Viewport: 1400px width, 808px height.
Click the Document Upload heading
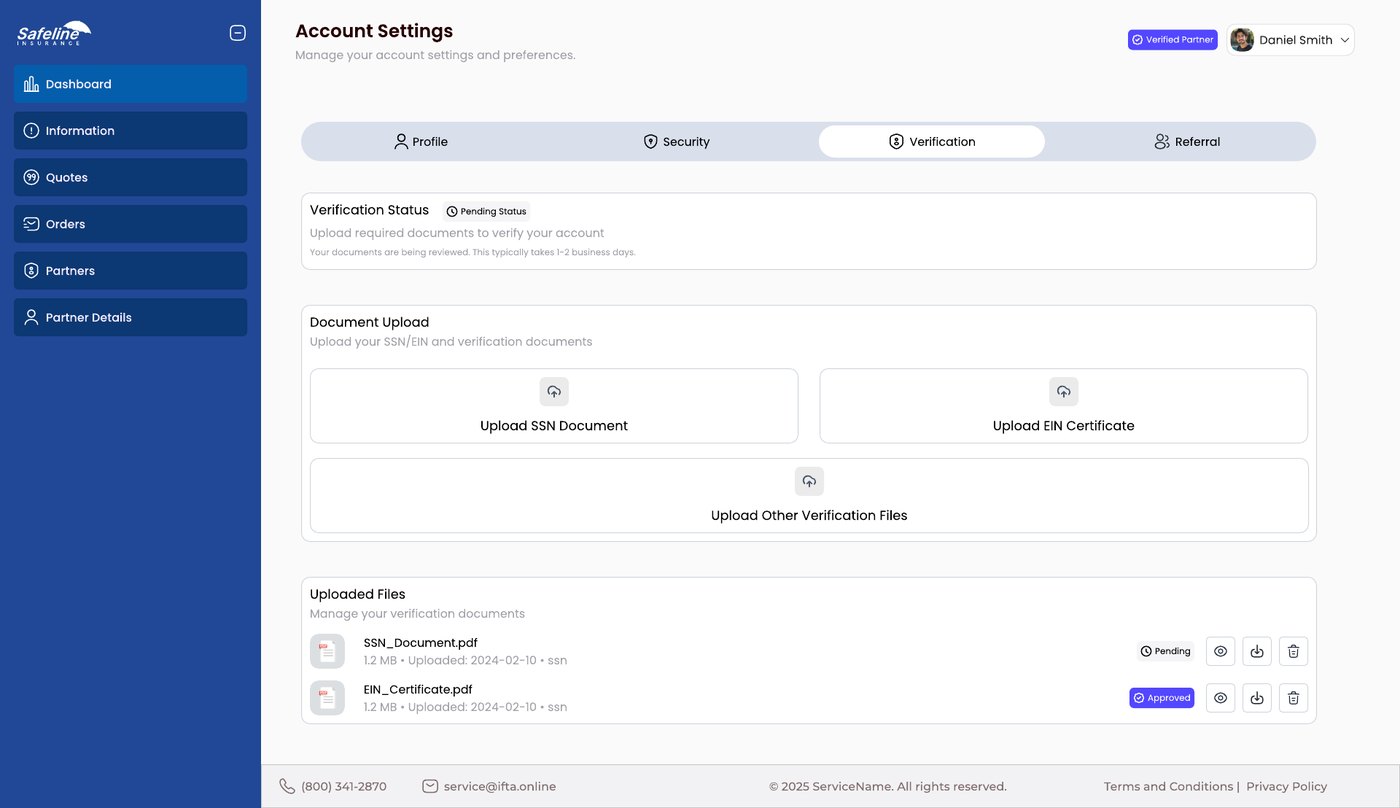369,322
